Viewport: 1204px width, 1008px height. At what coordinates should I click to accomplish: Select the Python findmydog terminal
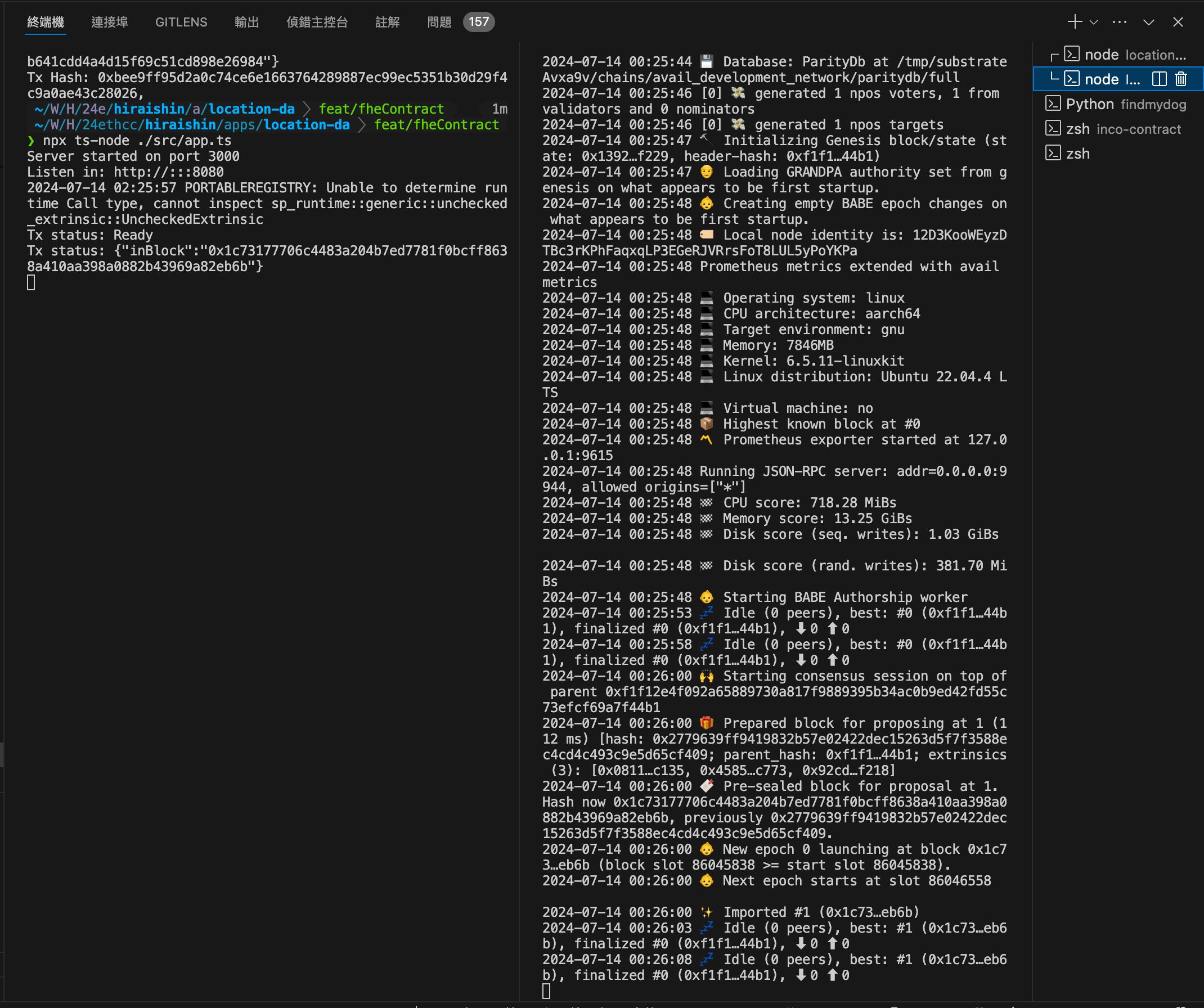[x=1118, y=104]
